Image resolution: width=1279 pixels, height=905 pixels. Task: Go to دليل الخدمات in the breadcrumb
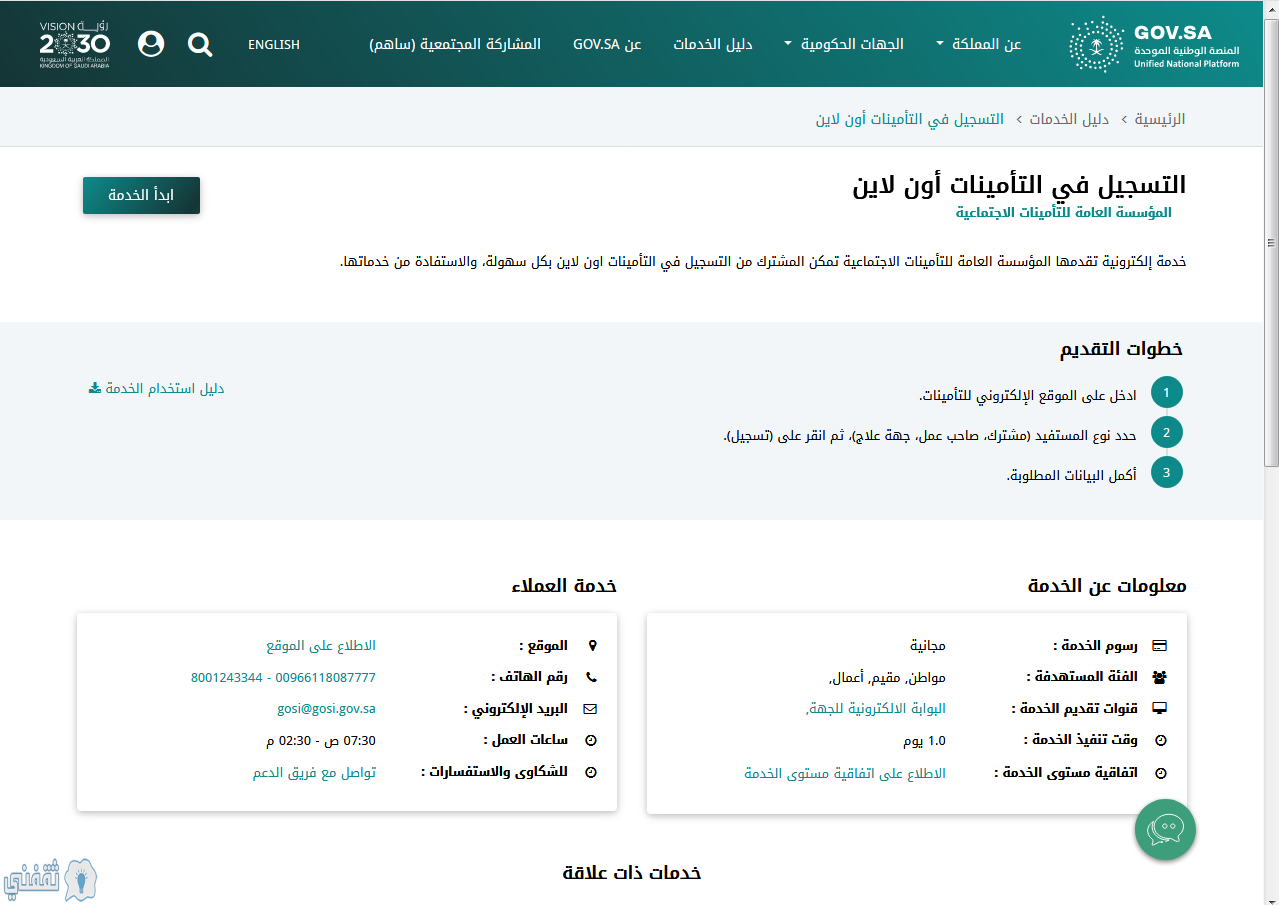1070,119
